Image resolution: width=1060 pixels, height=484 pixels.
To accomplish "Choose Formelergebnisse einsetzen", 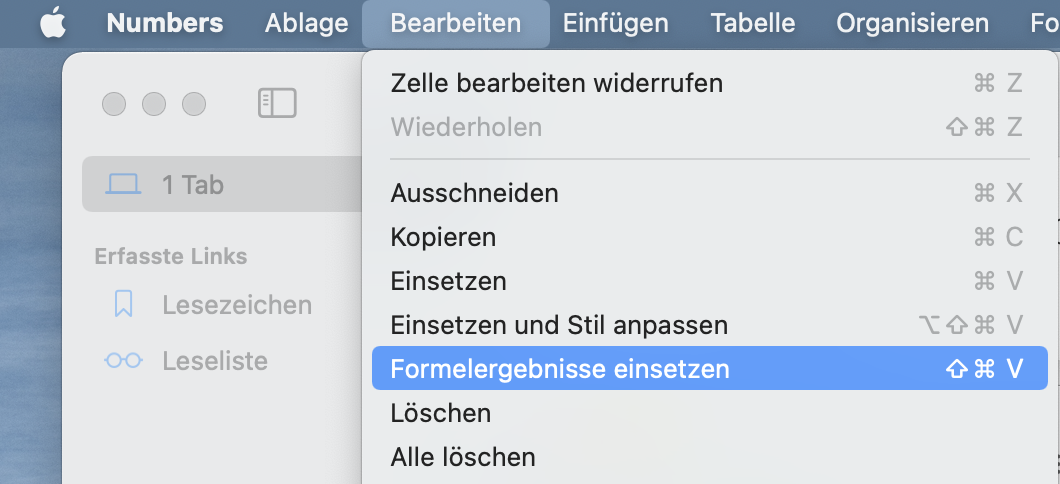I will pyautogui.click(x=560, y=369).
